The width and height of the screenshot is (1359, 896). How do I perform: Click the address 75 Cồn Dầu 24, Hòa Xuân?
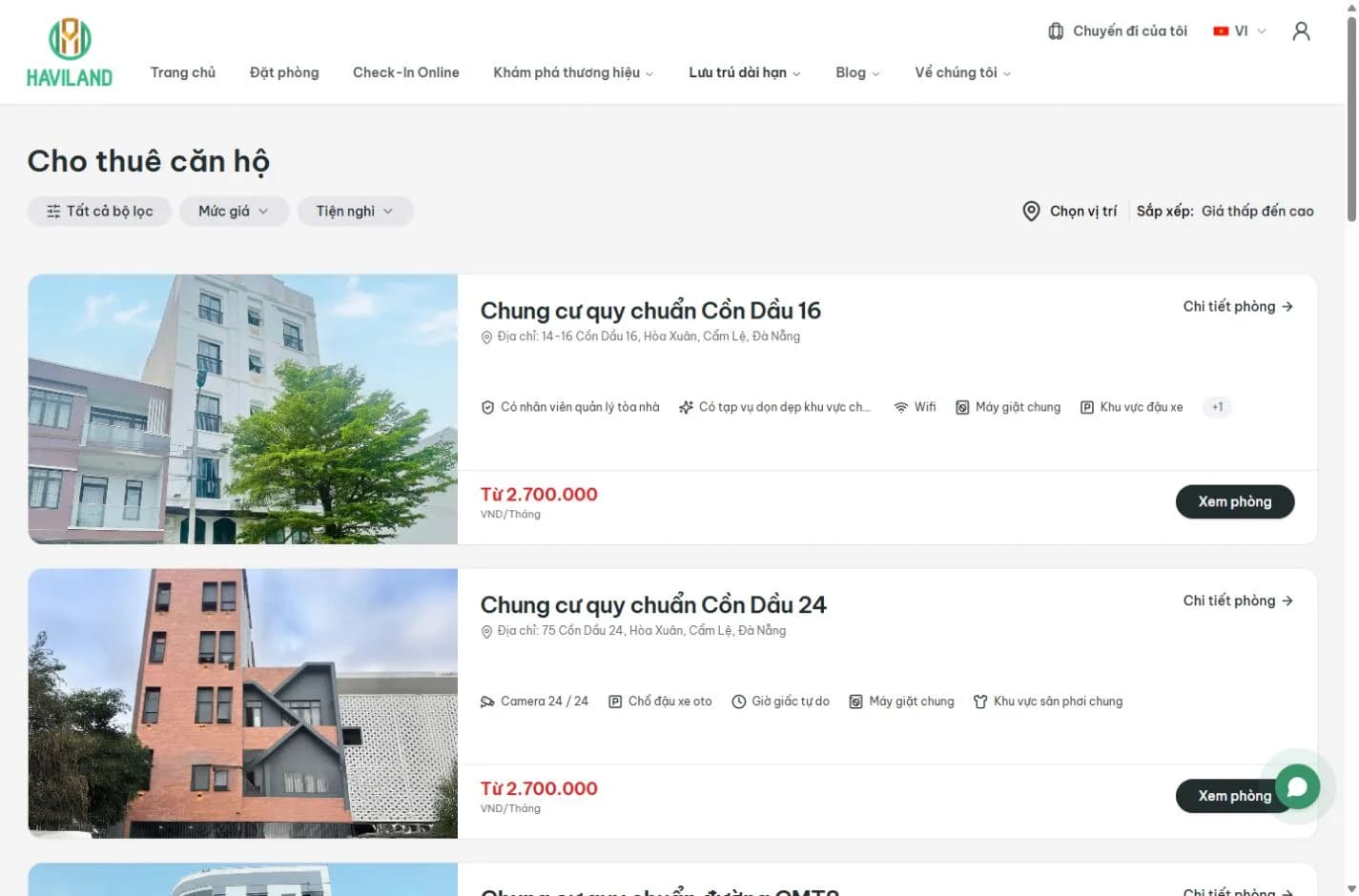tap(641, 631)
